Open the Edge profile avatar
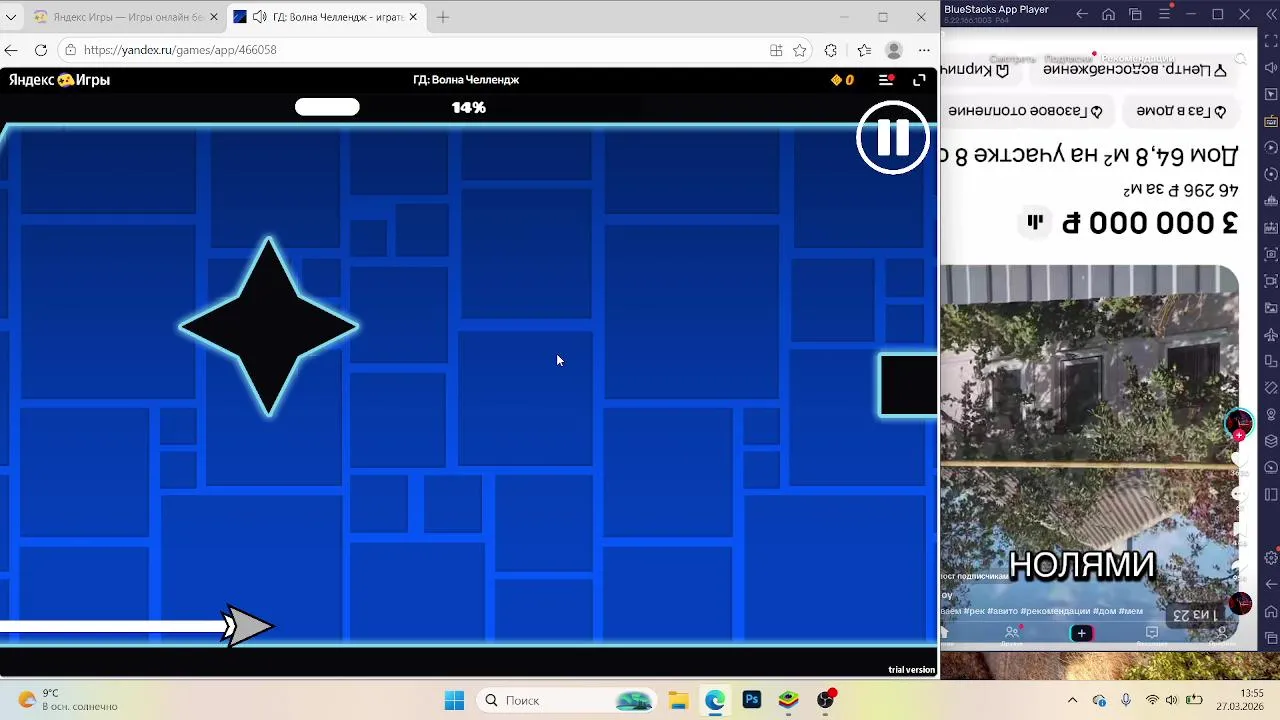This screenshot has height=720, width=1280. point(894,50)
